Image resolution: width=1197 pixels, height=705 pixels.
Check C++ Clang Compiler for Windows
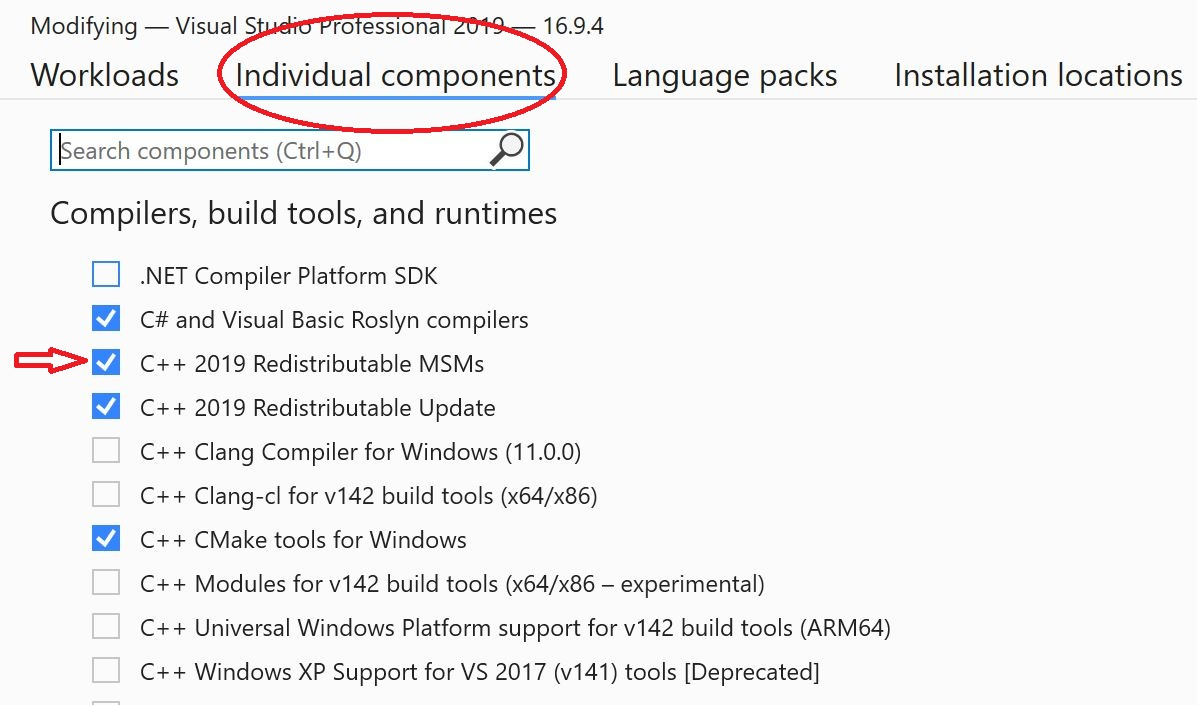pyautogui.click(x=106, y=451)
